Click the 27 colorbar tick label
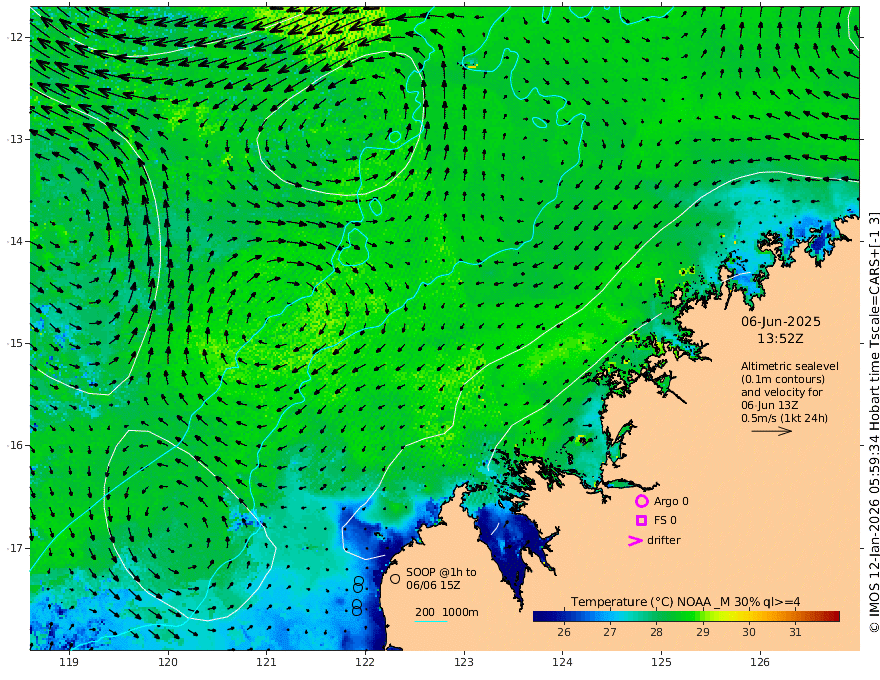880x680 pixels. coord(610,632)
